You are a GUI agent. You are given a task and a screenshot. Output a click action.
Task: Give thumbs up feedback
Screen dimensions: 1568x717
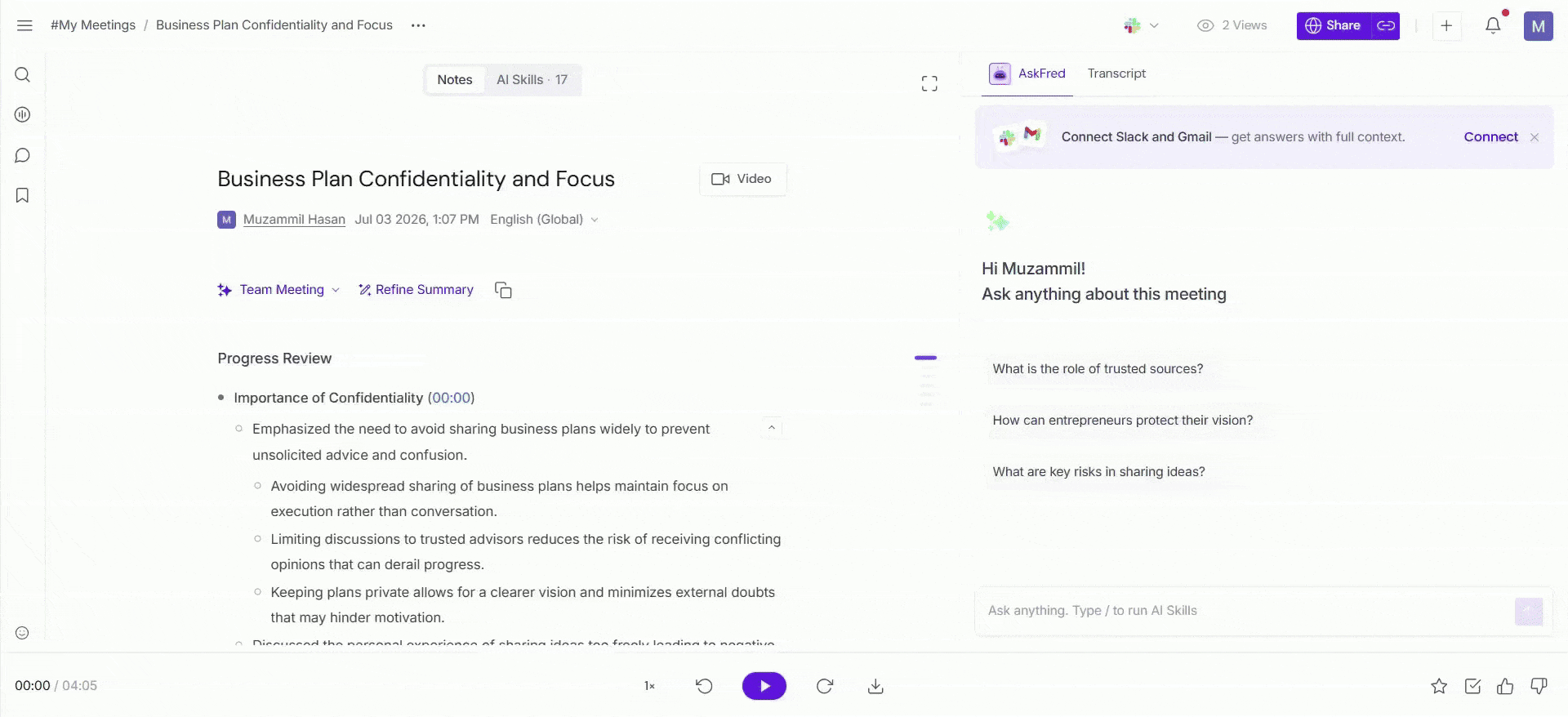[1505, 686]
